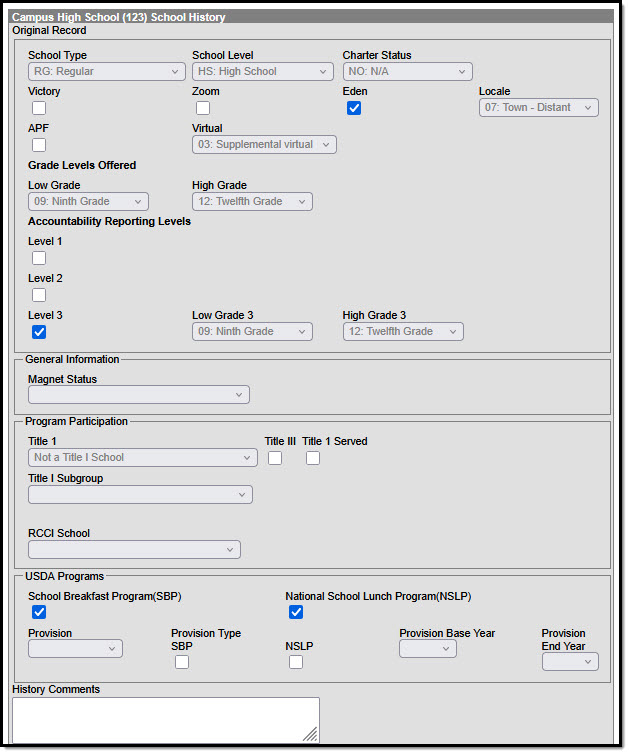Screen dimensions: 629x754
Task: Check the Provision Type SBP checkbox
Action: pyautogui.click(x=182, y=662)
